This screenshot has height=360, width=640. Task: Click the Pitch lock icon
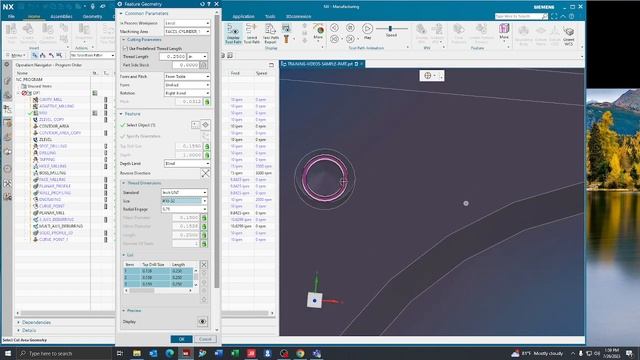(x=207, y=102)
